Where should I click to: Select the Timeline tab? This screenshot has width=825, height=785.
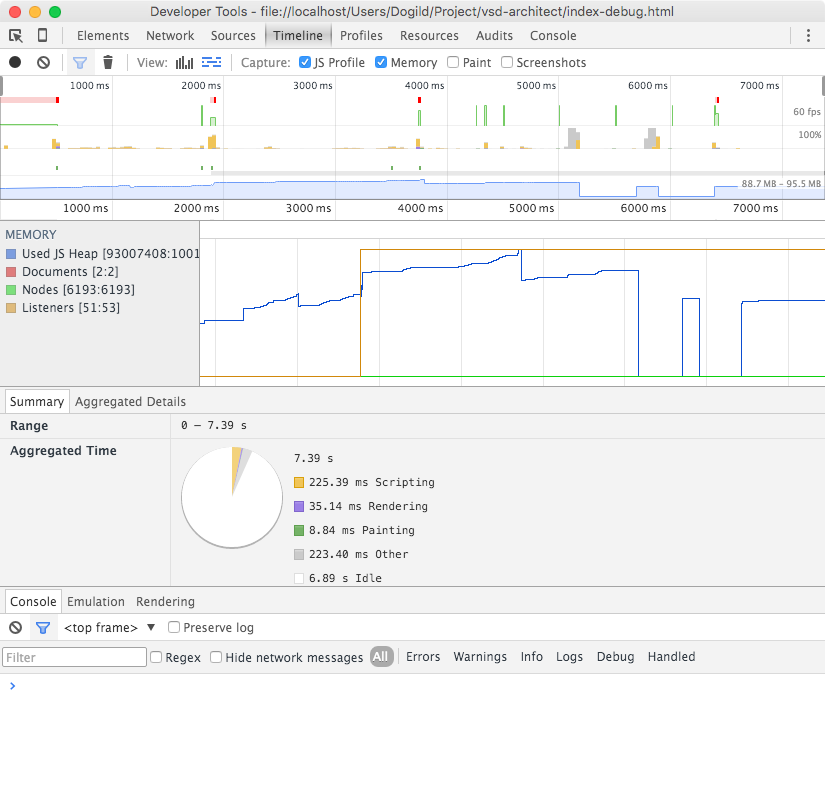tap(298, 36)
